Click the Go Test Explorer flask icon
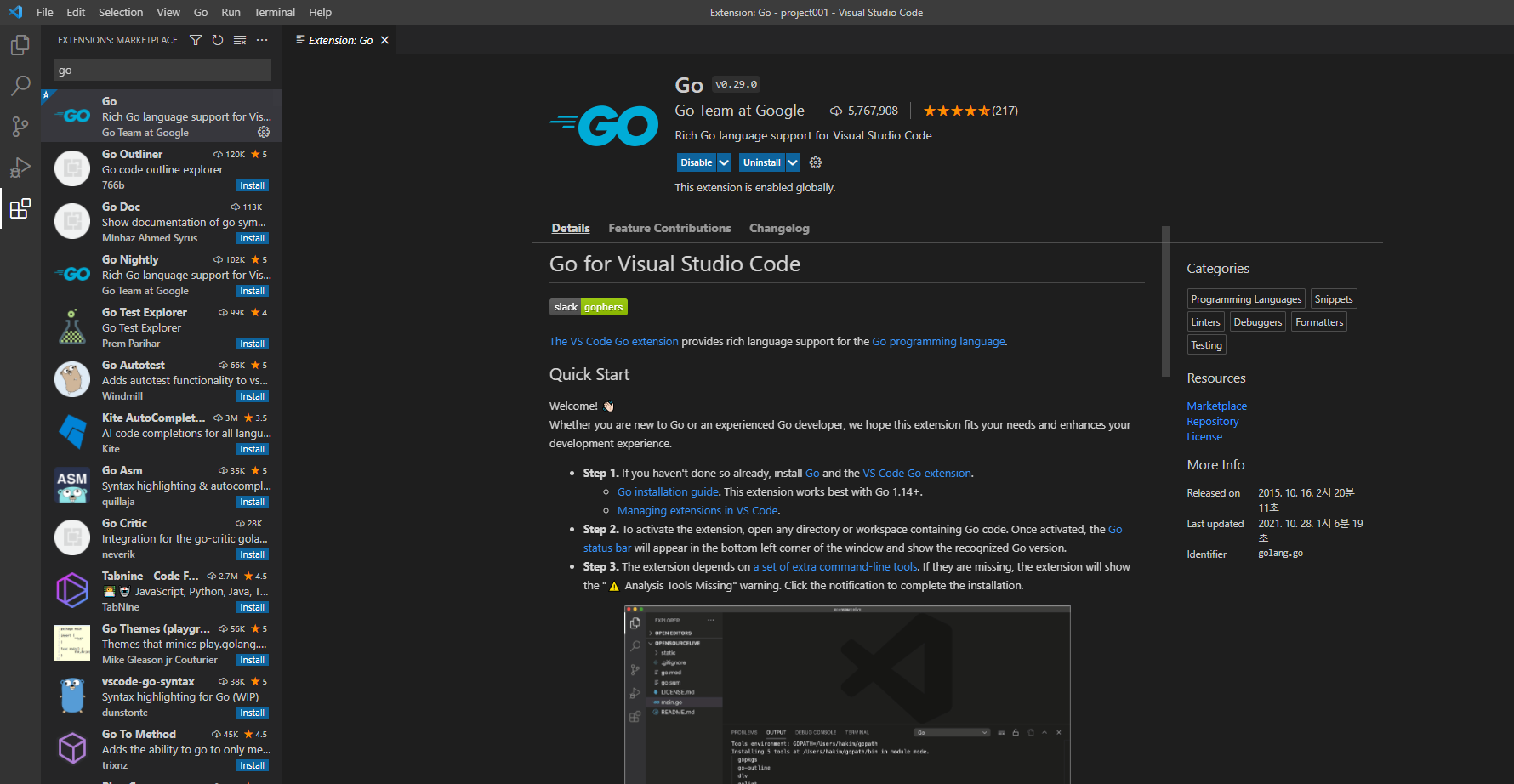Screen dimensions: 1514x784 coord(72,327)
